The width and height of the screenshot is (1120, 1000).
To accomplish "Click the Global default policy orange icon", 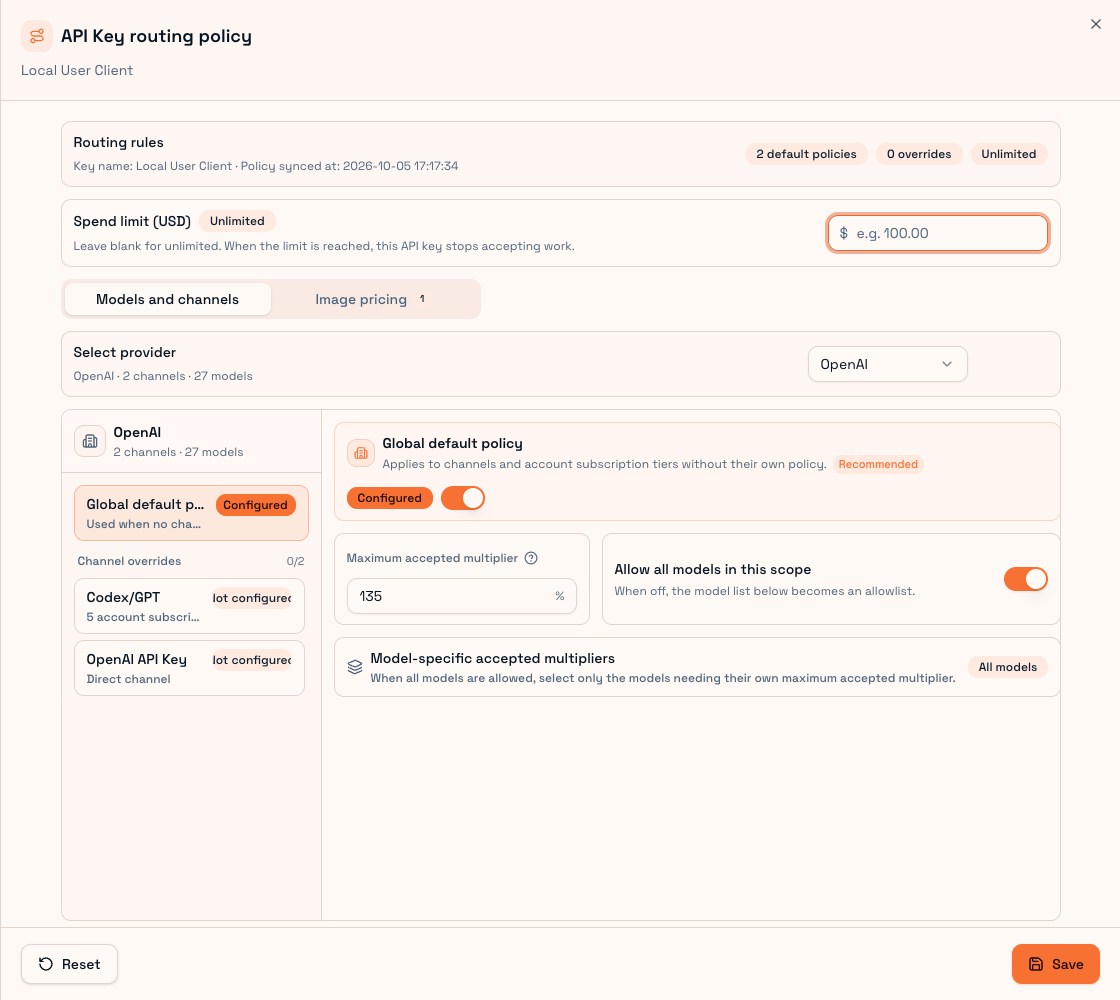I will pos(361,453).
